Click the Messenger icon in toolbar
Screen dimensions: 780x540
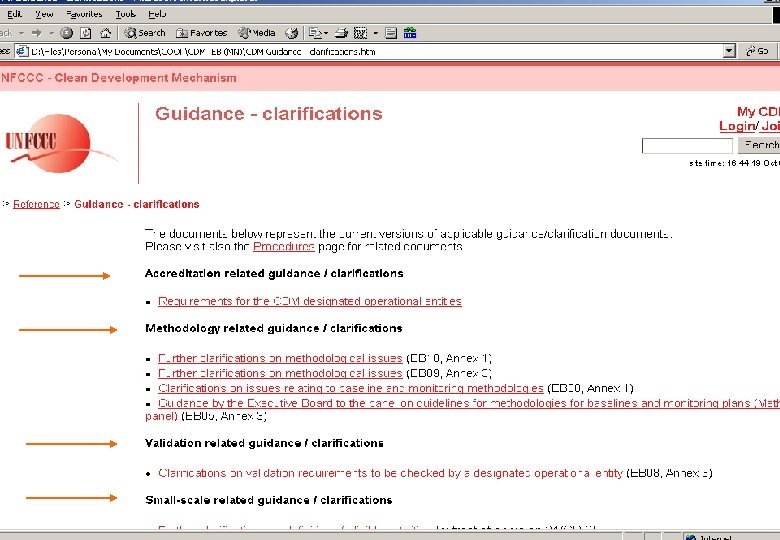[x=410, y=33]
